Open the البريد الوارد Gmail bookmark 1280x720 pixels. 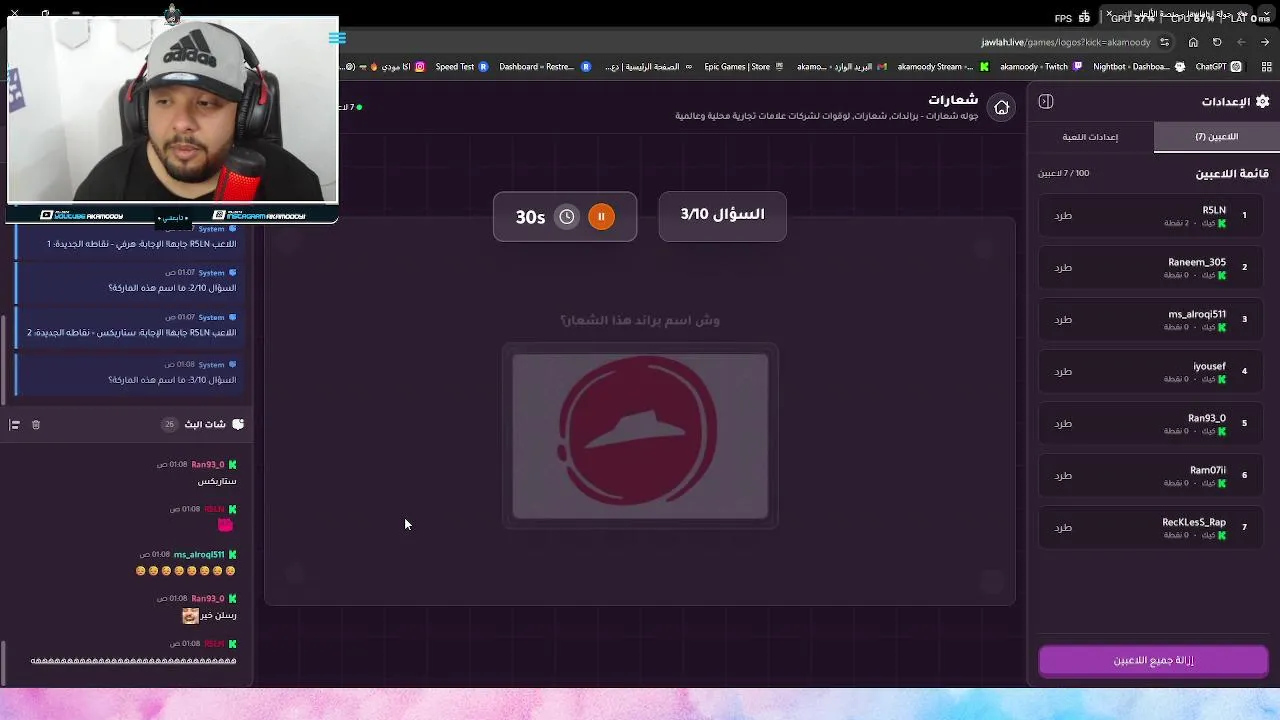841,67
